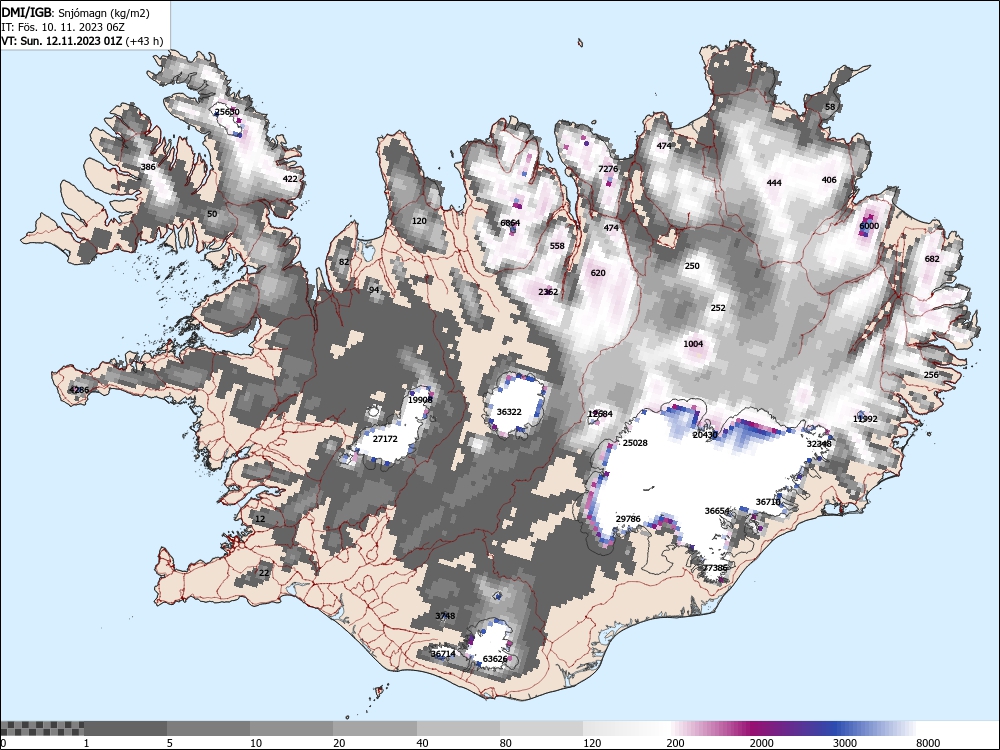Click the snow value '94' on the map
The width and height of the screenshot is (1000, 750).
pos(374,290)
